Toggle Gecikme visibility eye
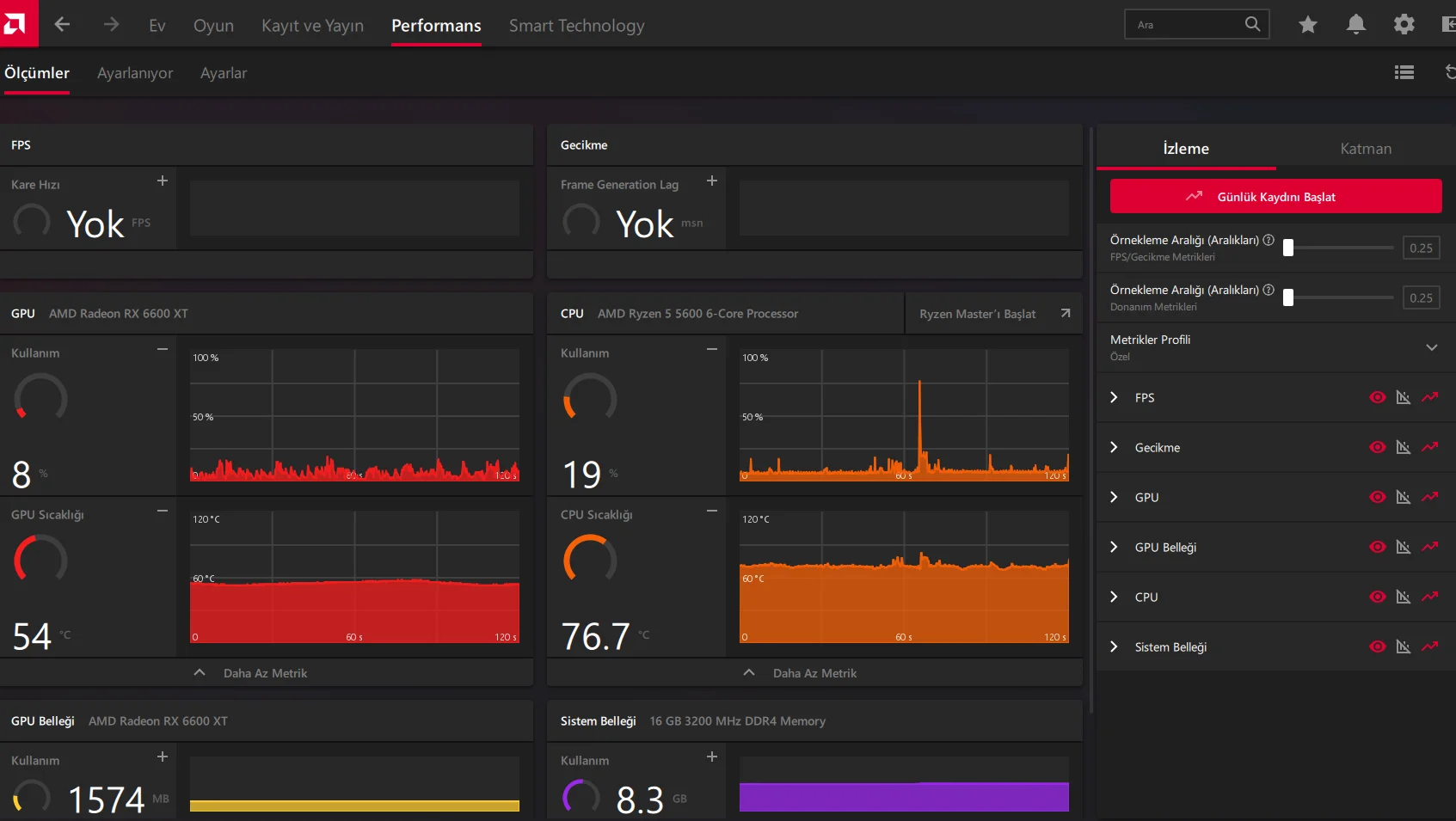The image size is (1456, 821). coord(1378,447)
